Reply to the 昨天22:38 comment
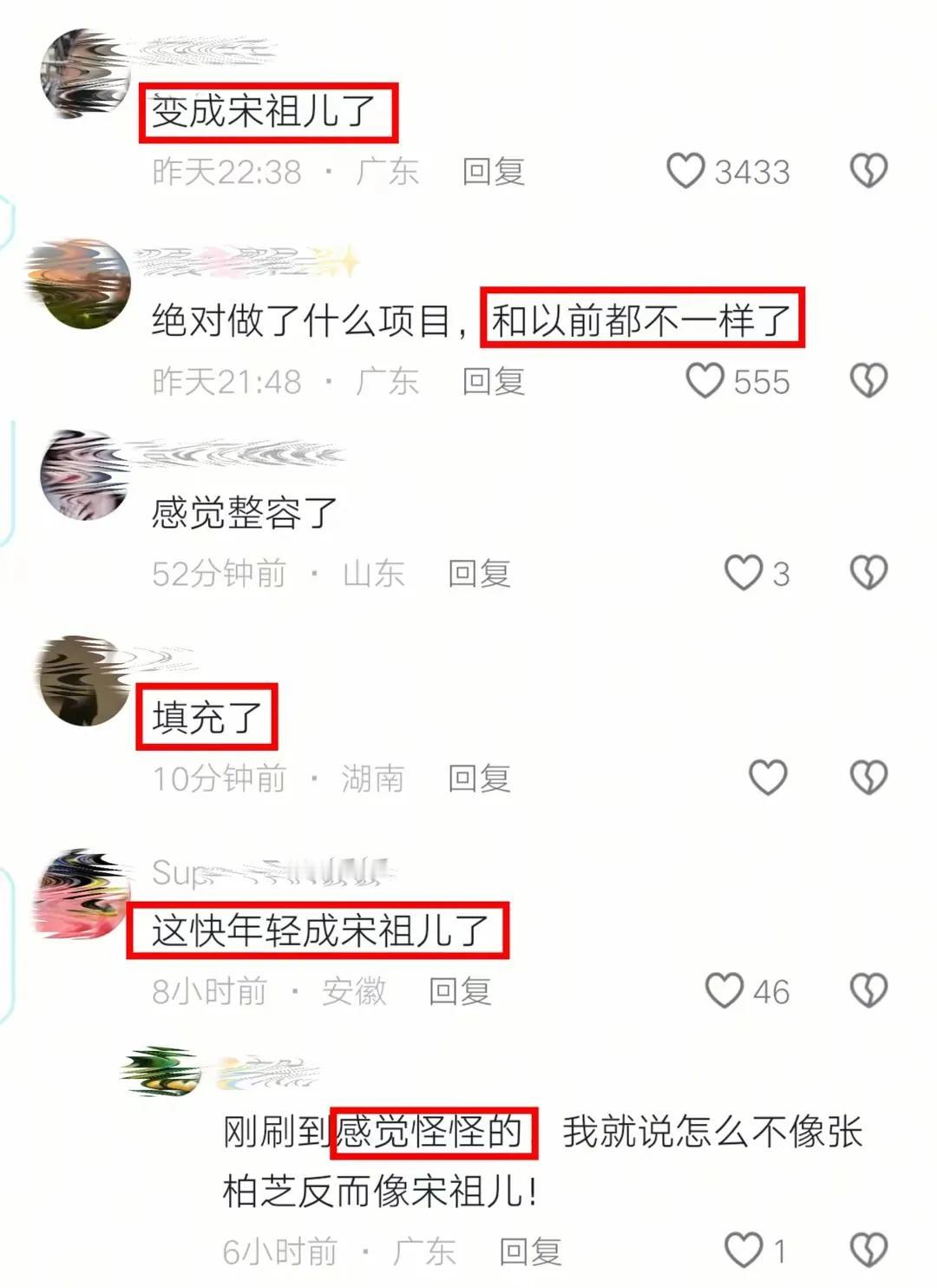The width and height of the screenshot is (937, 1288). [x=494, y=172]
